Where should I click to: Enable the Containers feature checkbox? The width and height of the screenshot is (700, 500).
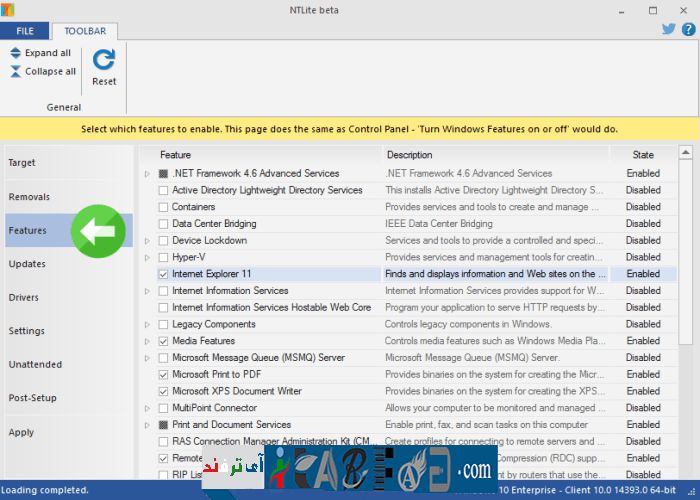click(x=163, y=207)
